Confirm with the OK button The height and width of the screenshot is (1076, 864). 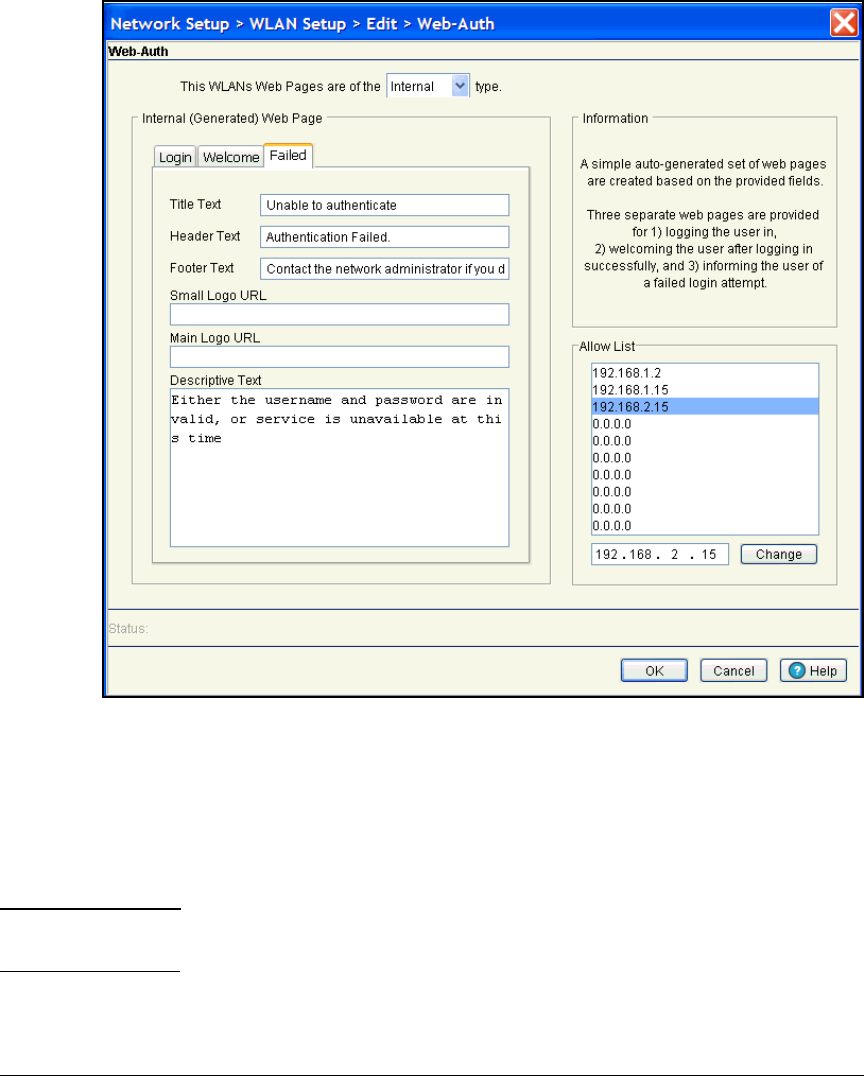click(654, 670)
